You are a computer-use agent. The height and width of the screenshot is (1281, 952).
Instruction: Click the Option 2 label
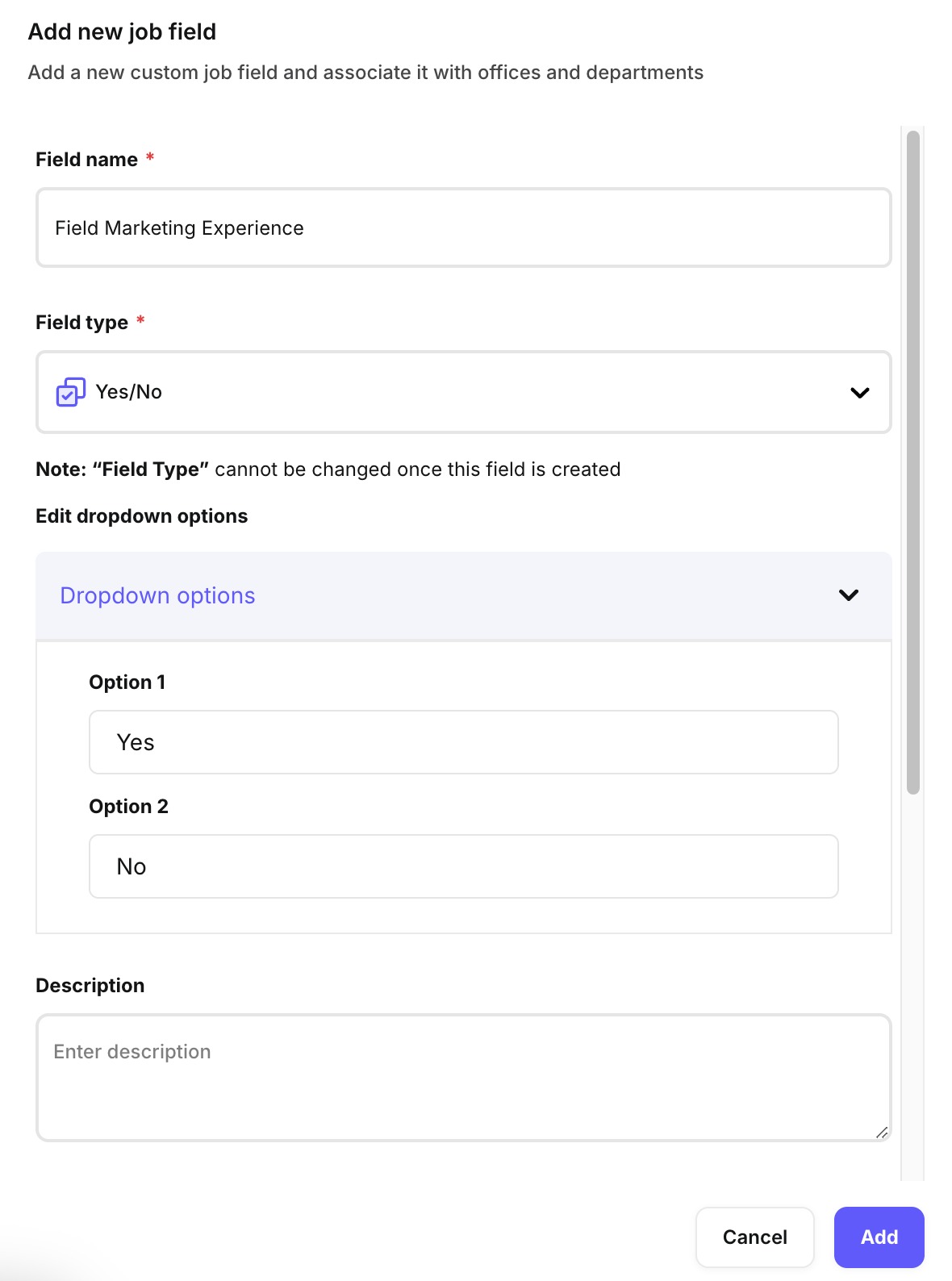pyautogui.click(x=128, y=807)
